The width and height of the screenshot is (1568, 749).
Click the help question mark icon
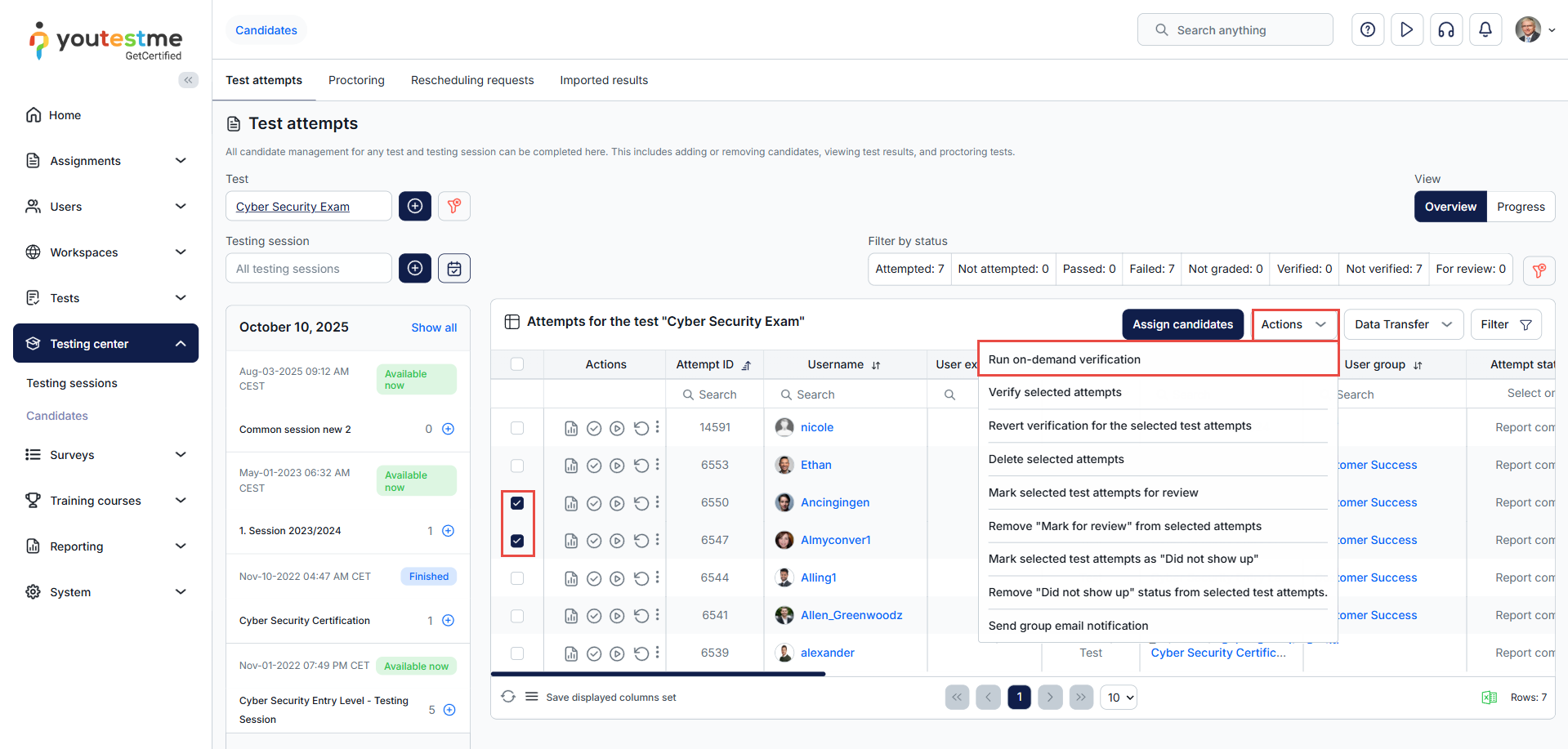click(1367, 30)
